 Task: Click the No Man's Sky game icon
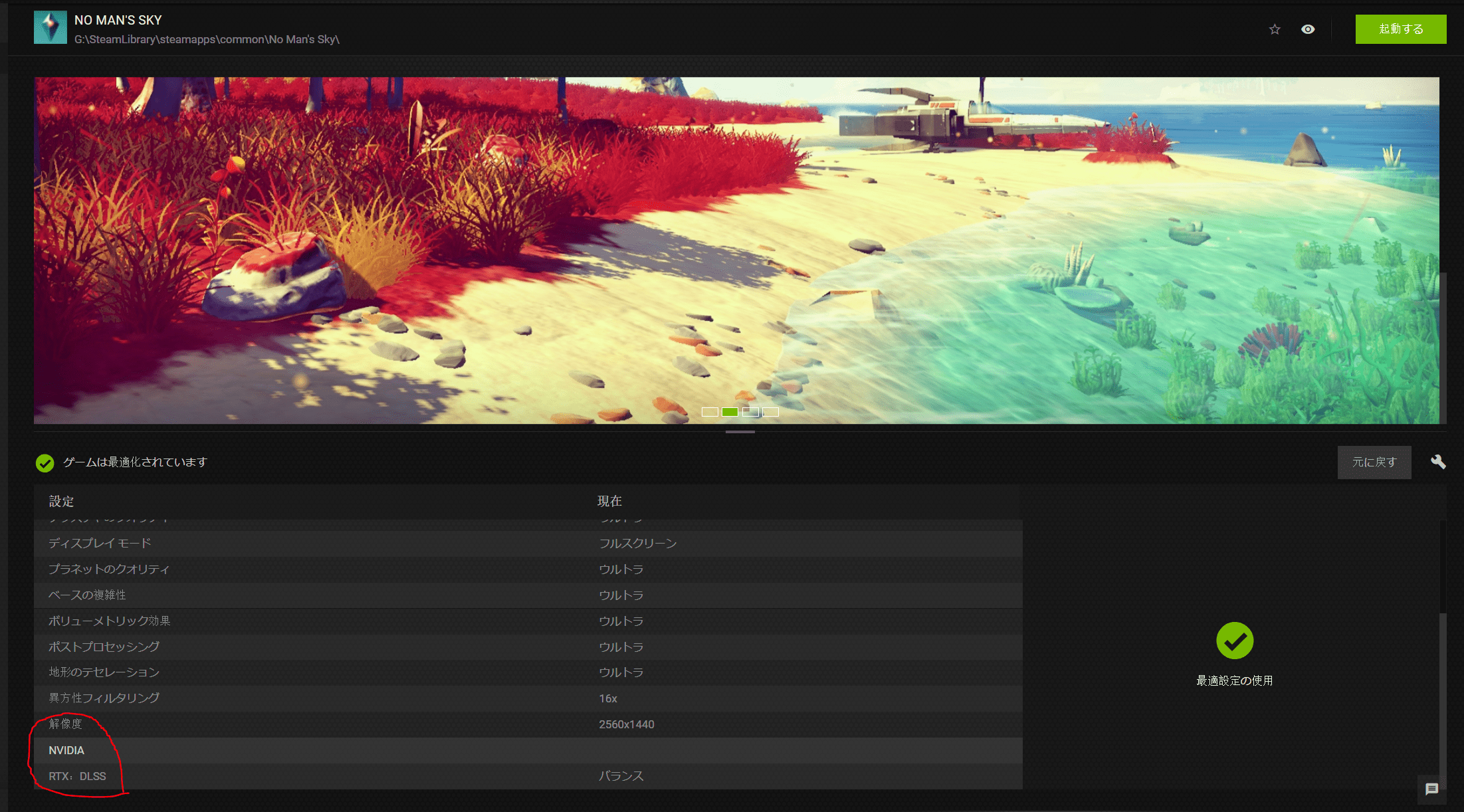[51, 28]
